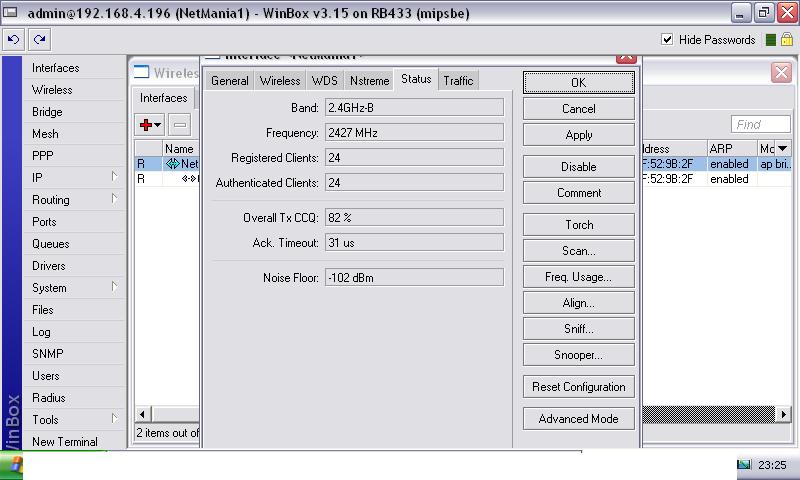Screen dimensions: 800x480
Task: Open Wireless in the sidebar
Action: point(52,90)
